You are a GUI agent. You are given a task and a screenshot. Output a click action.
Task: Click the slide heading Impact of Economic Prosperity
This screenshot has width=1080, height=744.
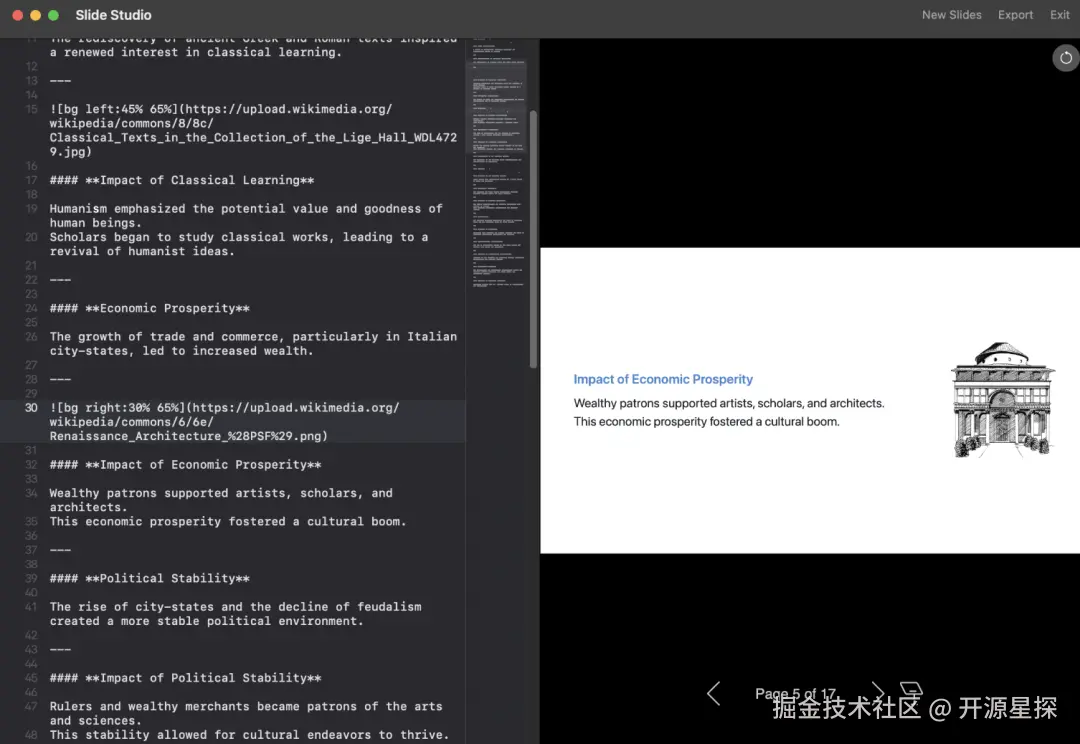[663, 379]
